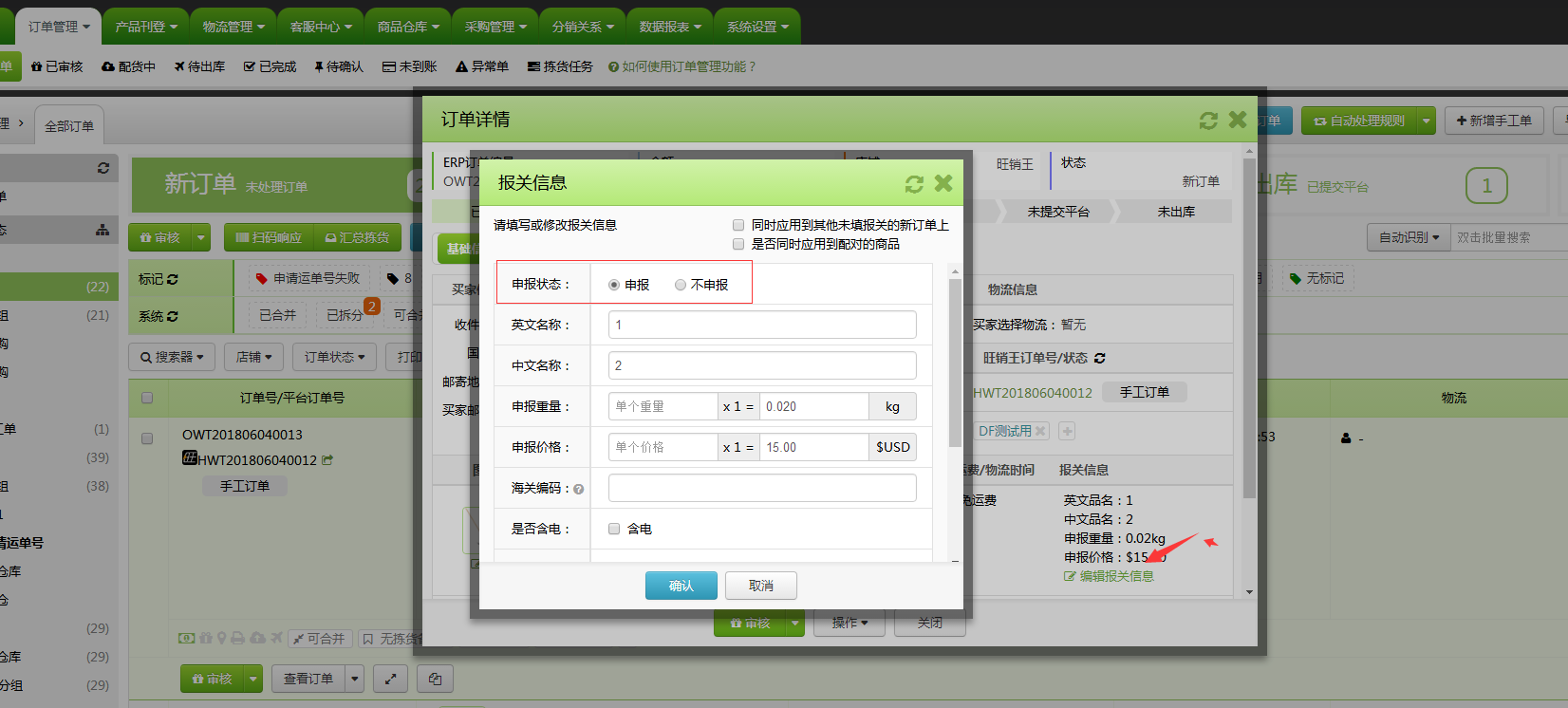Click the 汇总拣货 button
1568x708 pixels.
pos(357,237)
